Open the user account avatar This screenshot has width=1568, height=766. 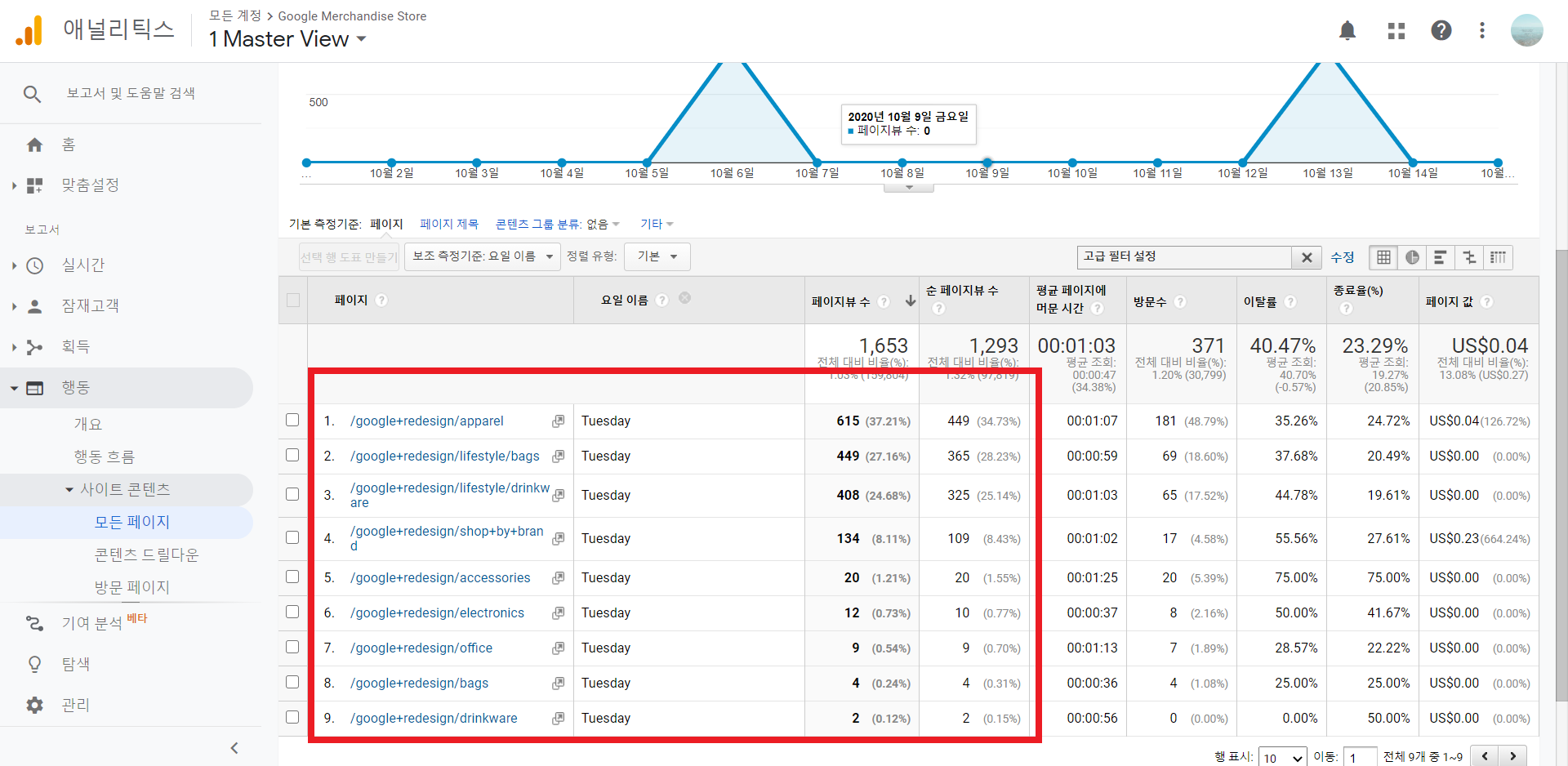(x=1526, y=31)
